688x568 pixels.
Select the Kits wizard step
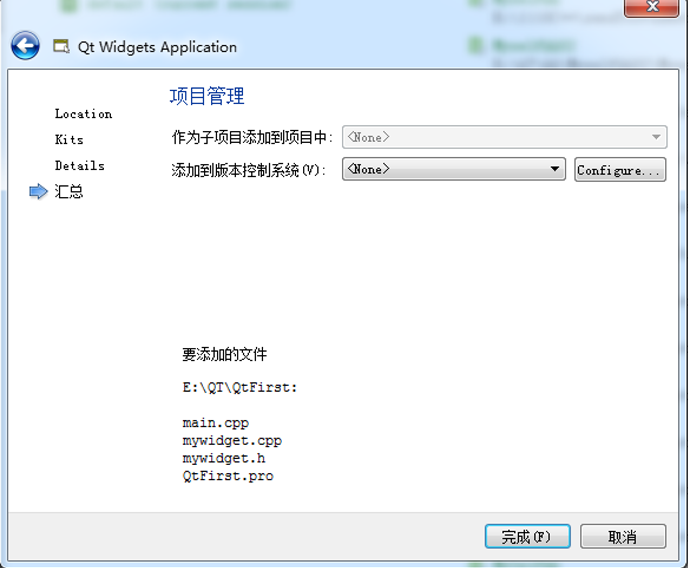tap(69, 140)
